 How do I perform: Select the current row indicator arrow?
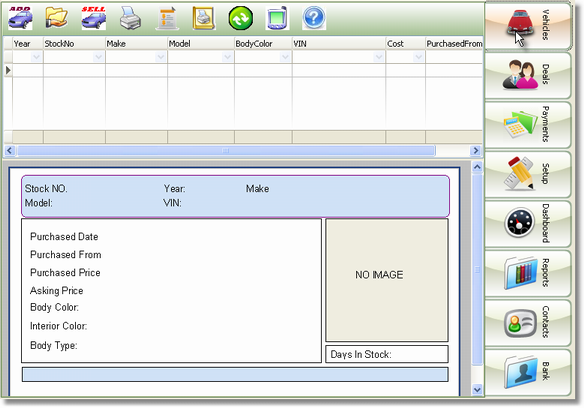(8, 70)
